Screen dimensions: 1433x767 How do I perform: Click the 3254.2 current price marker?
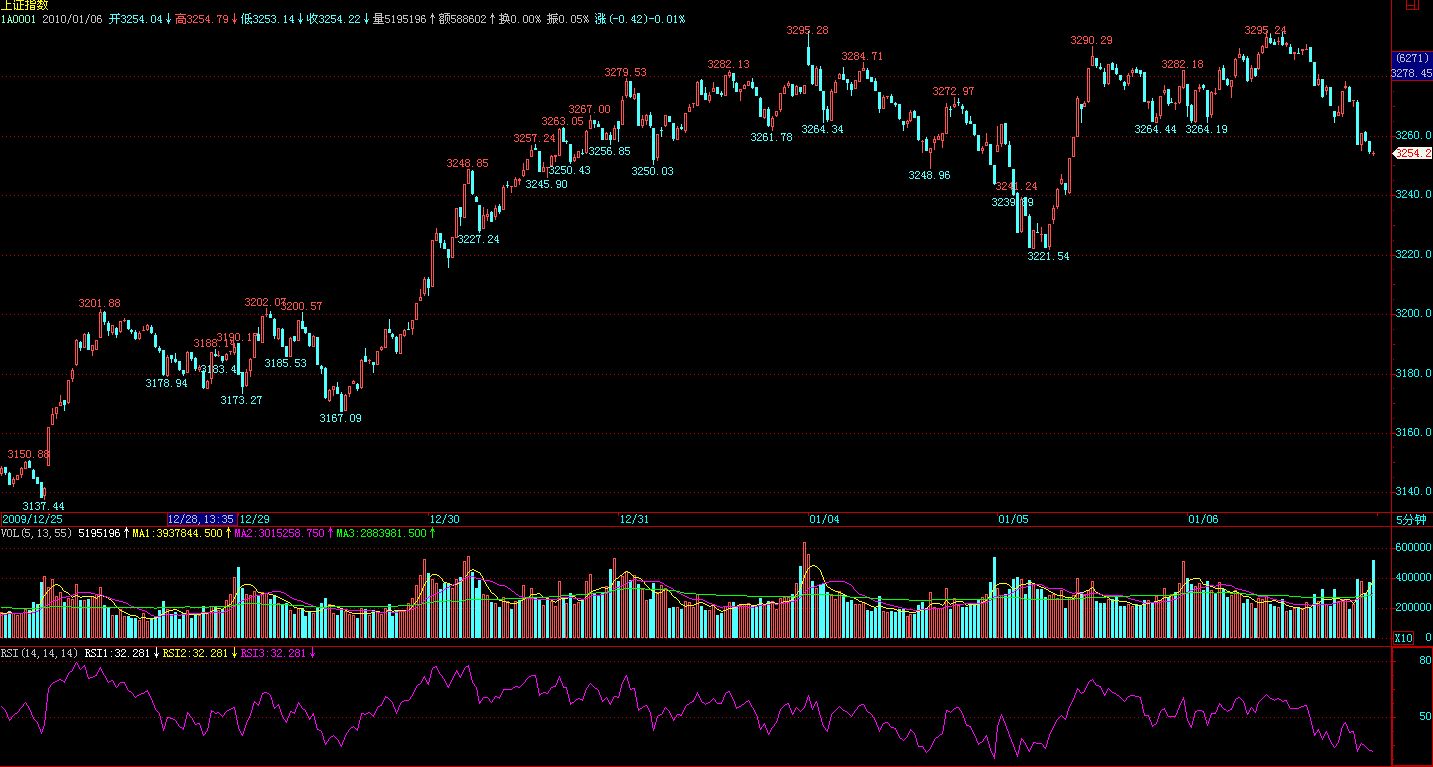[x=1413, y=153]
